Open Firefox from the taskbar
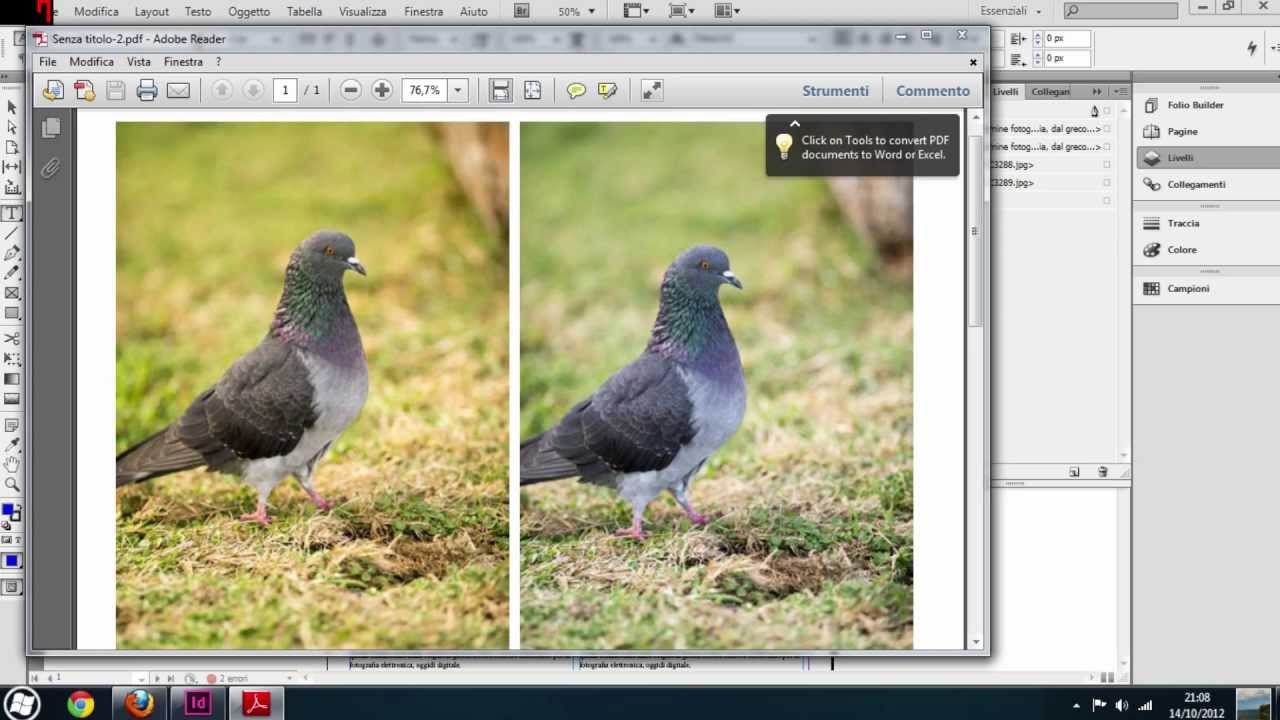This screenshot has height=720, width=1280. [139, 704]
